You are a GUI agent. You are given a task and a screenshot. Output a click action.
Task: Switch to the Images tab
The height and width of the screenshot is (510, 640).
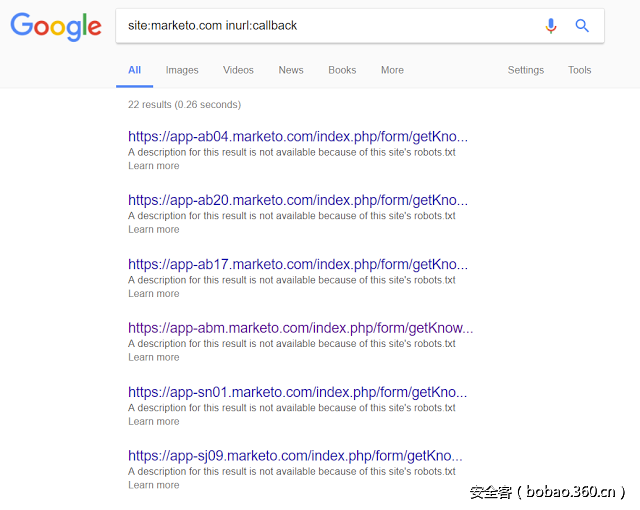[x=182, y=70]
